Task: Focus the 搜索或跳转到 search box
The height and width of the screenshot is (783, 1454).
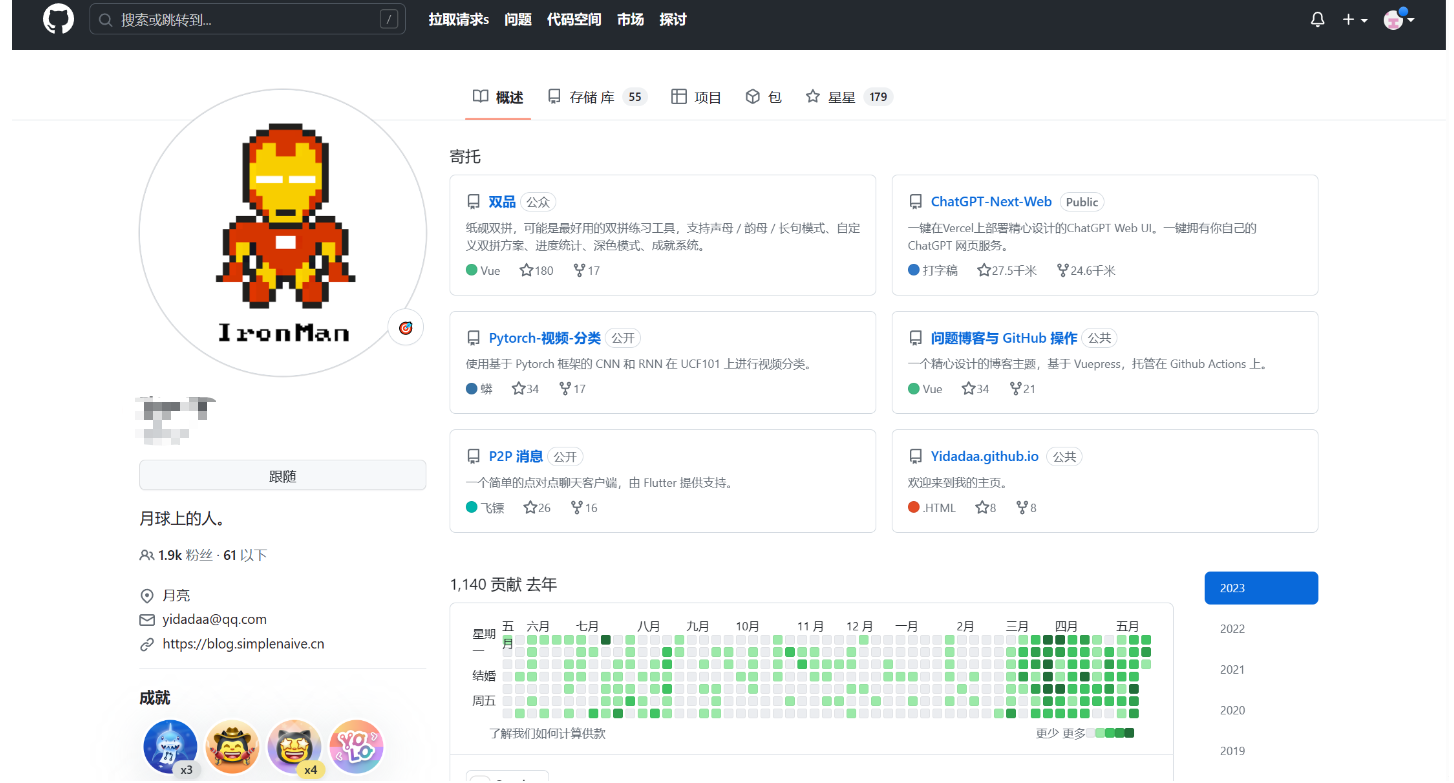Action: (247, 19)
